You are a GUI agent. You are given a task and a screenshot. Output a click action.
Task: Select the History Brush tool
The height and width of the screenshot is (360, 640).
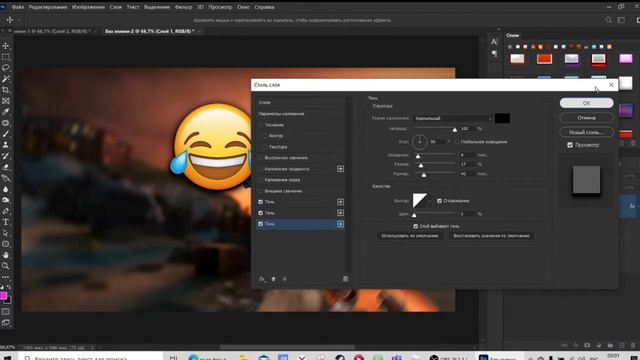coord(6,156)
